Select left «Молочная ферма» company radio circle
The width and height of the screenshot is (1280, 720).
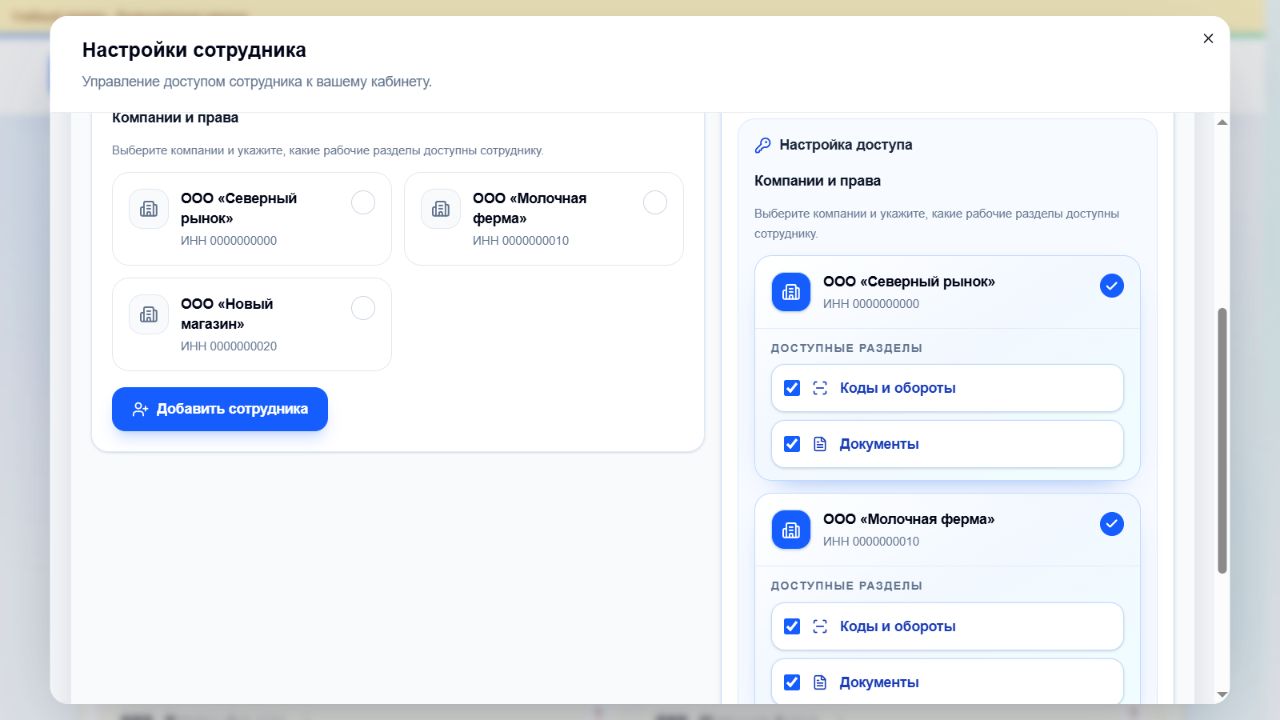[x=655, y=202]
